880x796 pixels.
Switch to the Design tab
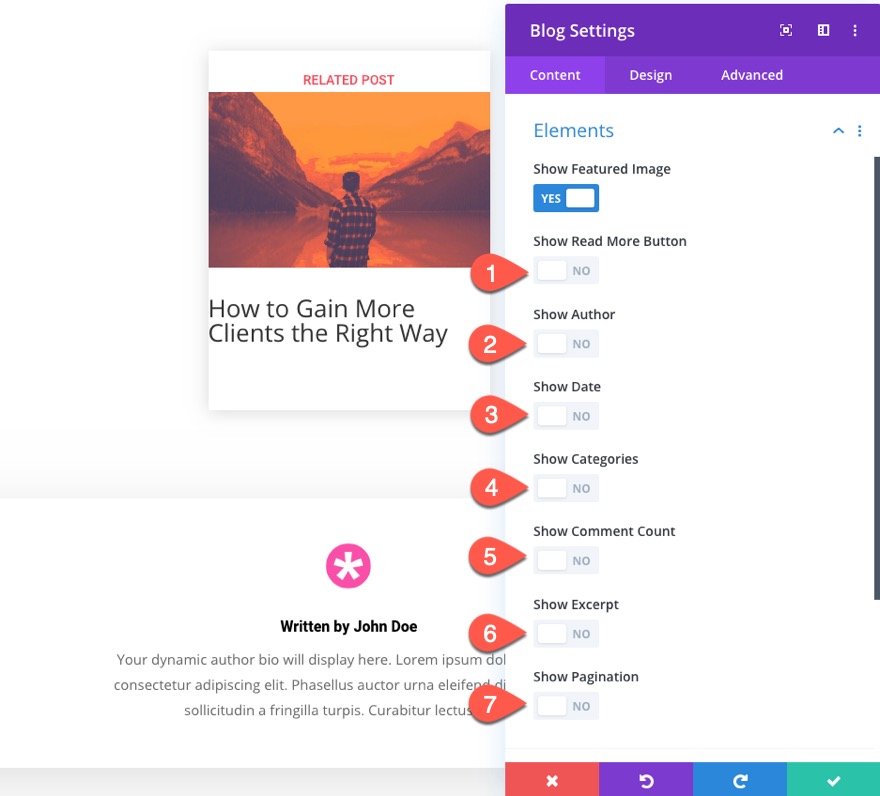(650, 75)
